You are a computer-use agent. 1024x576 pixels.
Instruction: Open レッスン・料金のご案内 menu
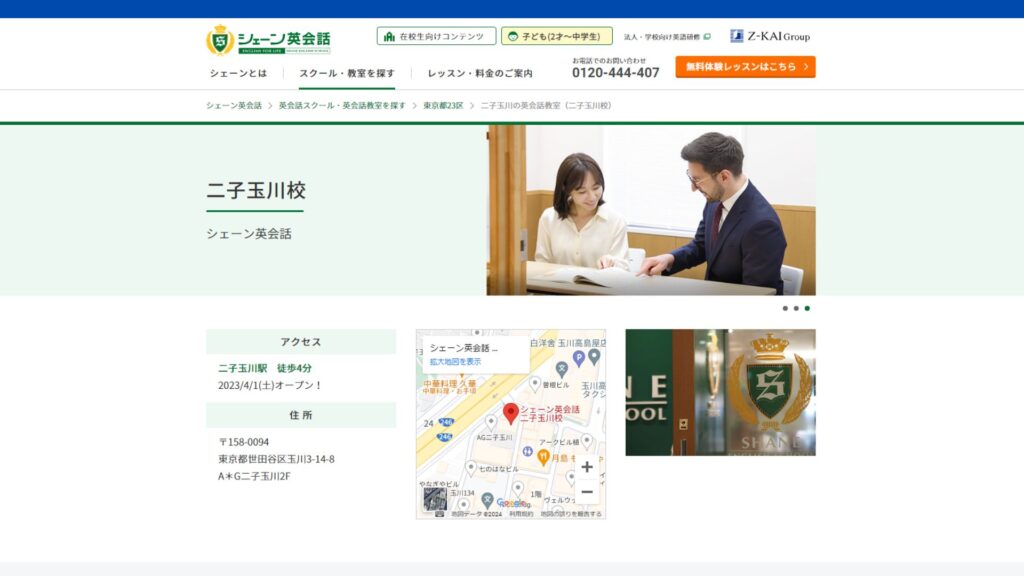click(x=480, y=73)
